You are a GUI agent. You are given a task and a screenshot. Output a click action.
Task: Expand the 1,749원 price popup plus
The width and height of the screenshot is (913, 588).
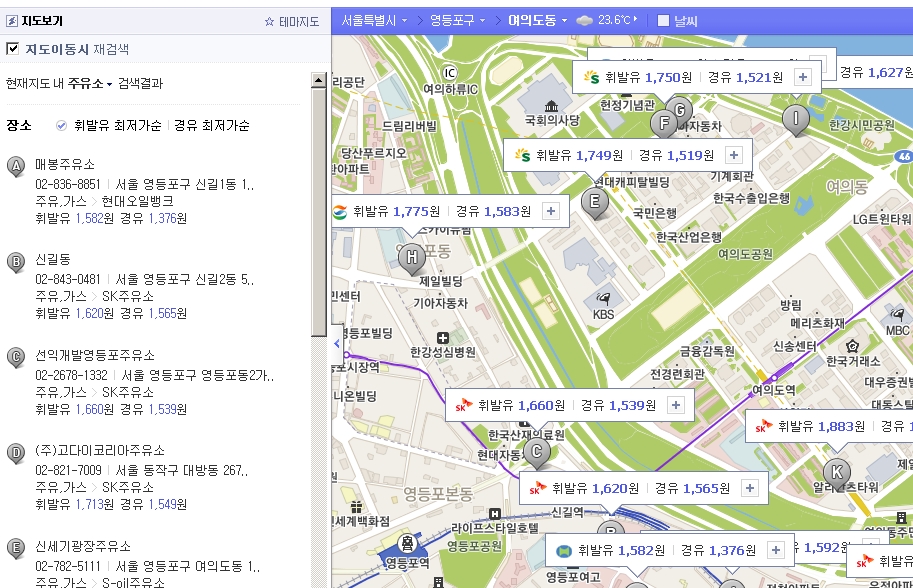734,155
